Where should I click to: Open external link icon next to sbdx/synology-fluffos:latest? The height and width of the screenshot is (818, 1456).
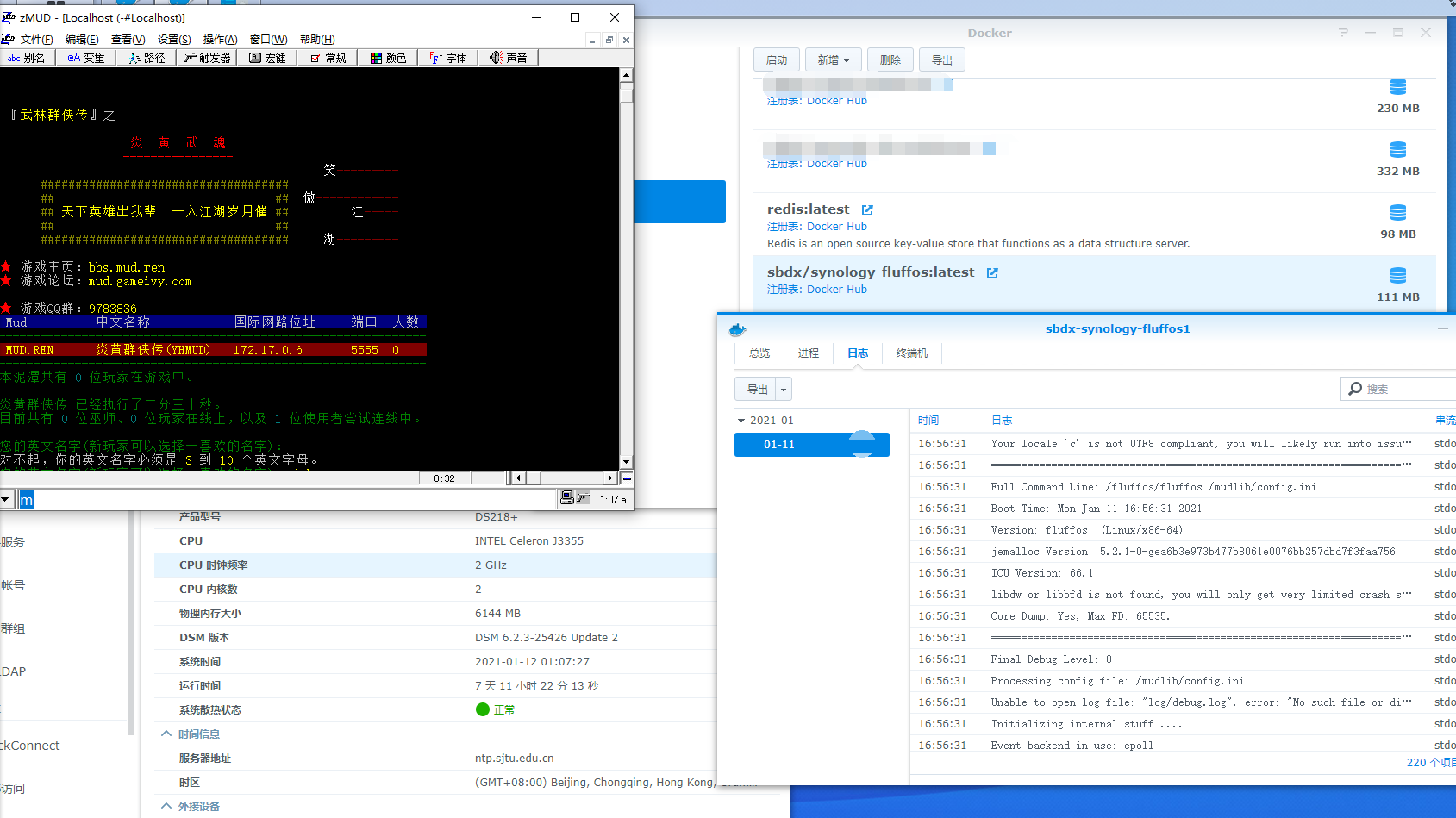point(992,273)
